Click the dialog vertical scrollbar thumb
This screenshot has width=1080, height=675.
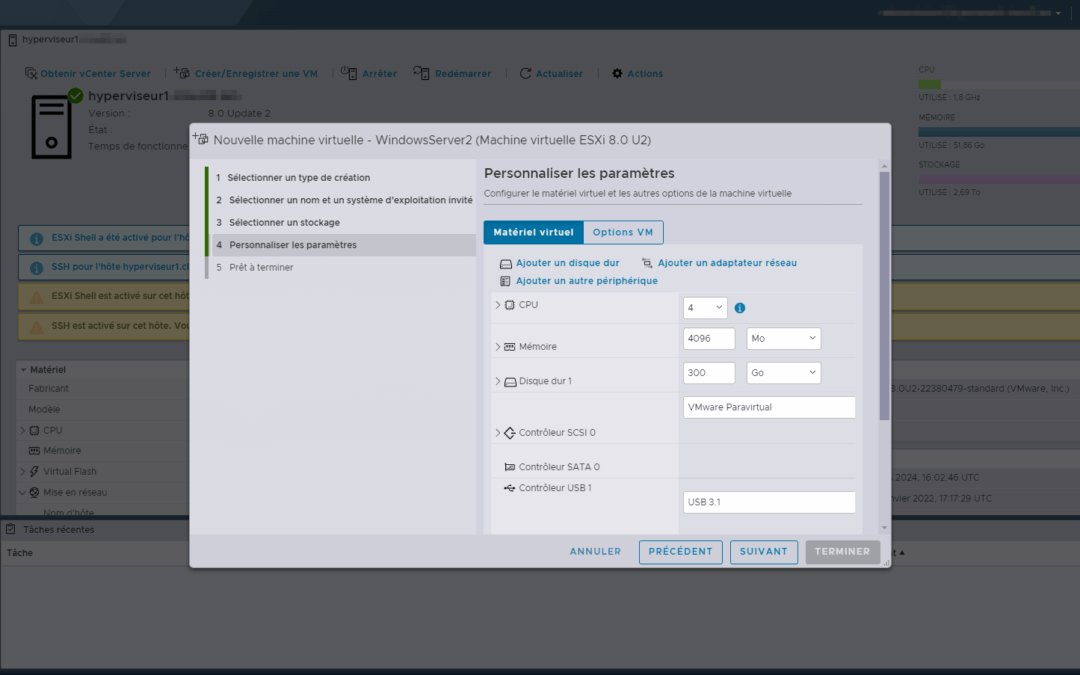pos(884,296)
